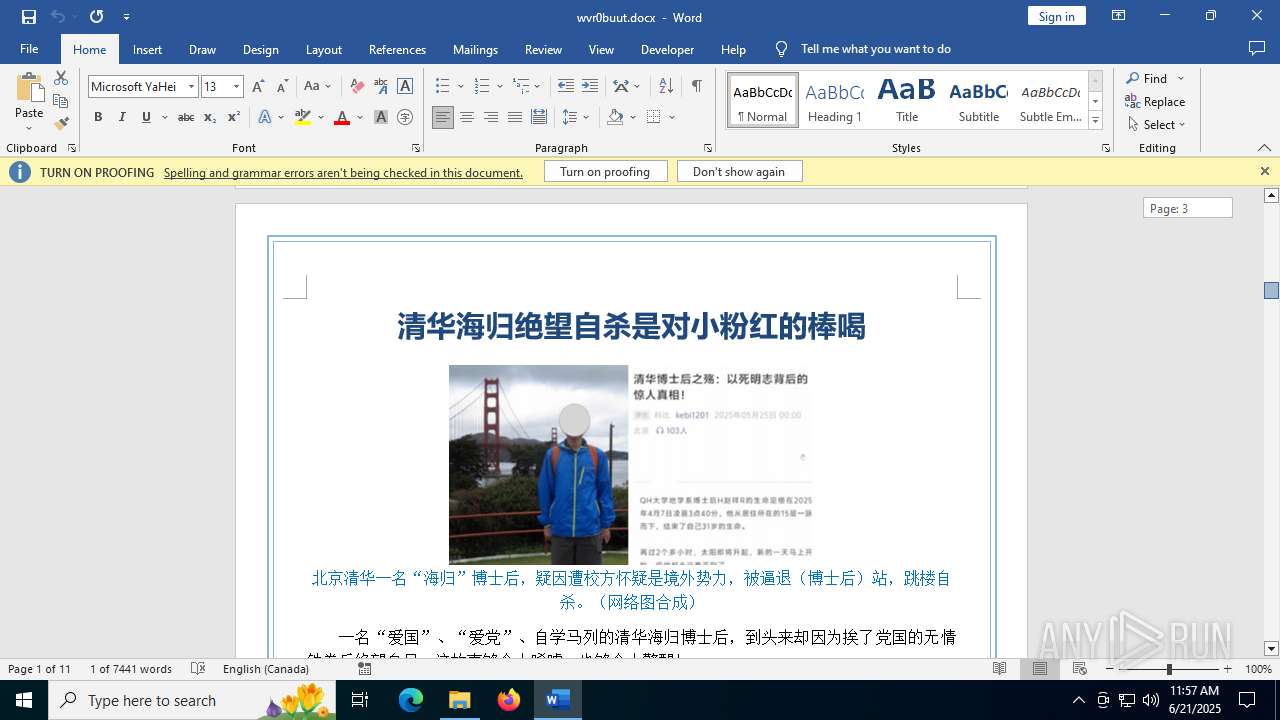Click the Text Effects icon
Viewport: 1280px width, 720px height.
click(265, 117)
